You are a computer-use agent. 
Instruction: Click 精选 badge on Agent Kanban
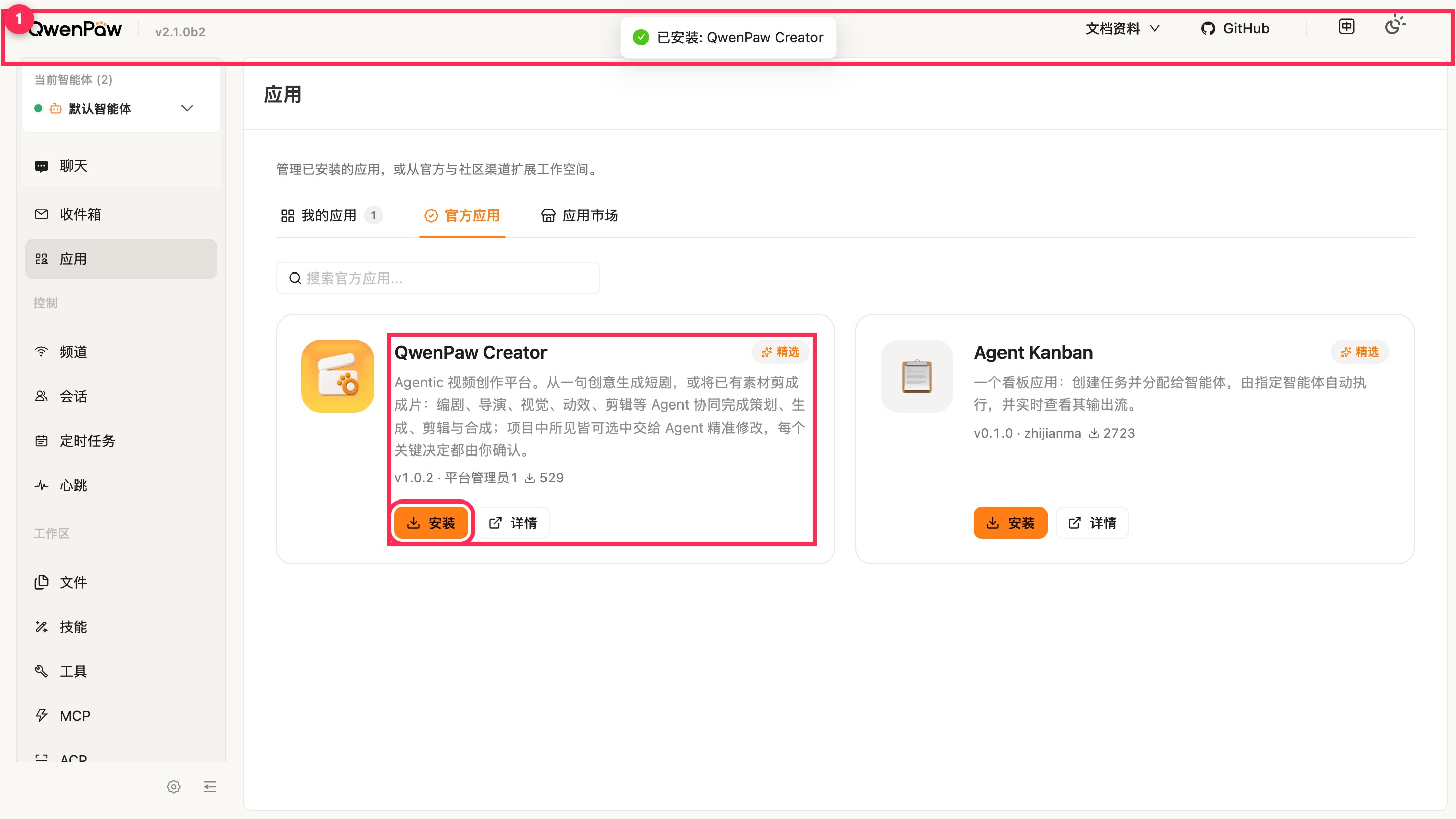[1359, 351]
